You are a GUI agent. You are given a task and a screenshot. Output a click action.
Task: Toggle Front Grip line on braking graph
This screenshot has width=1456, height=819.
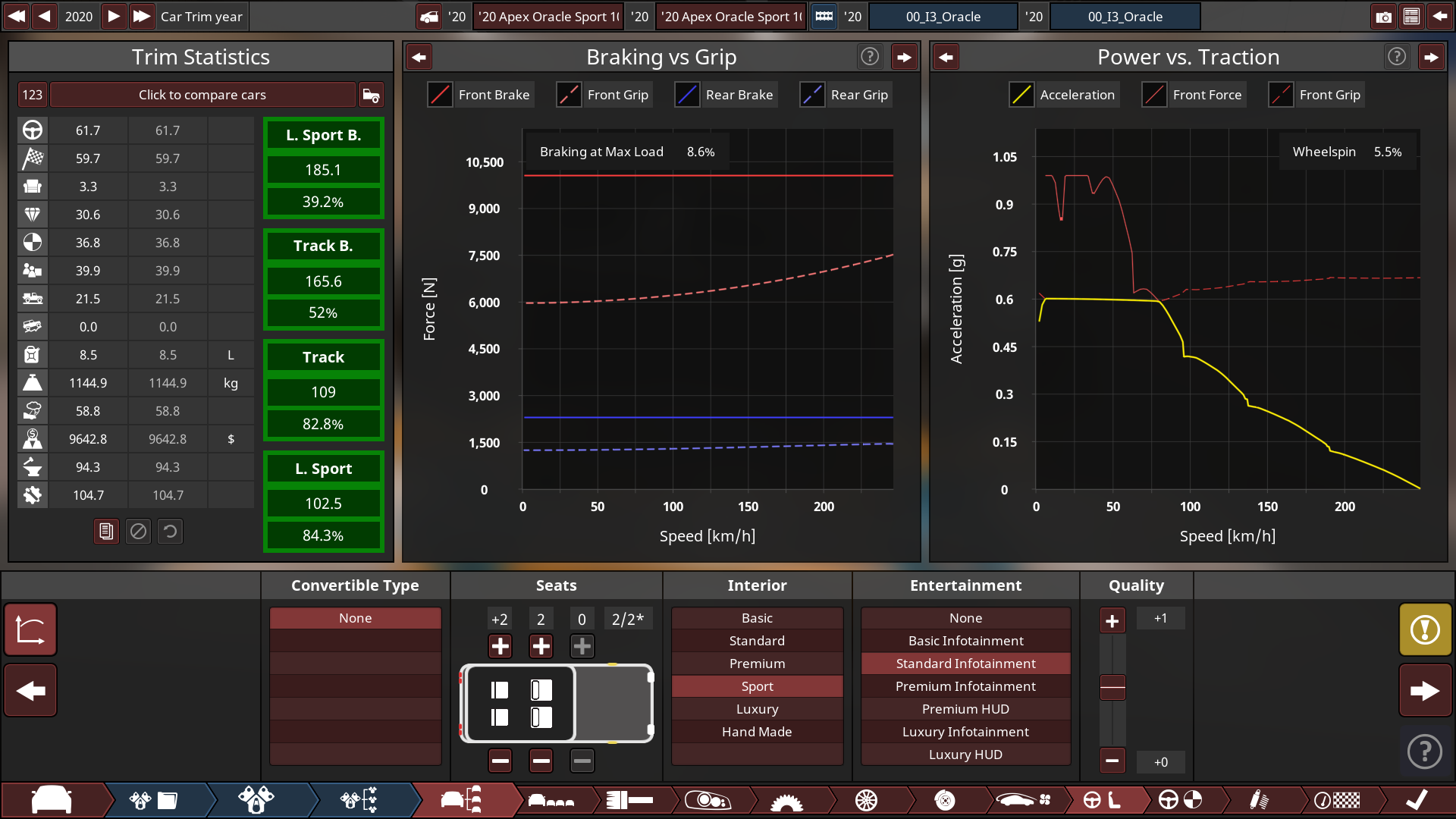[604, 95]
